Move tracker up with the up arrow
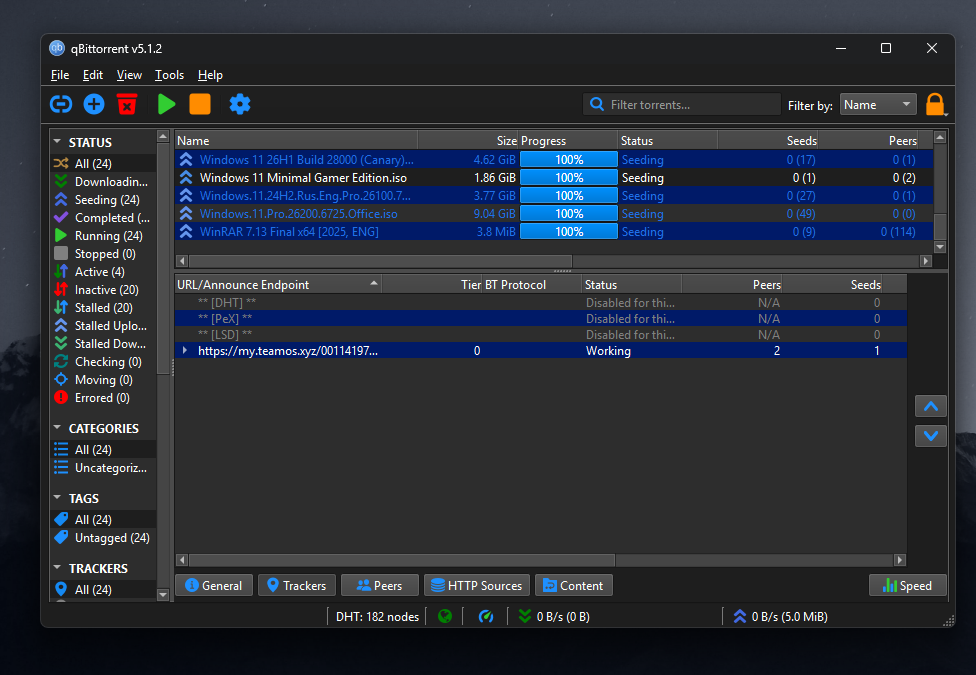Screen dimensions: 976x675 [x=931, y=407]
